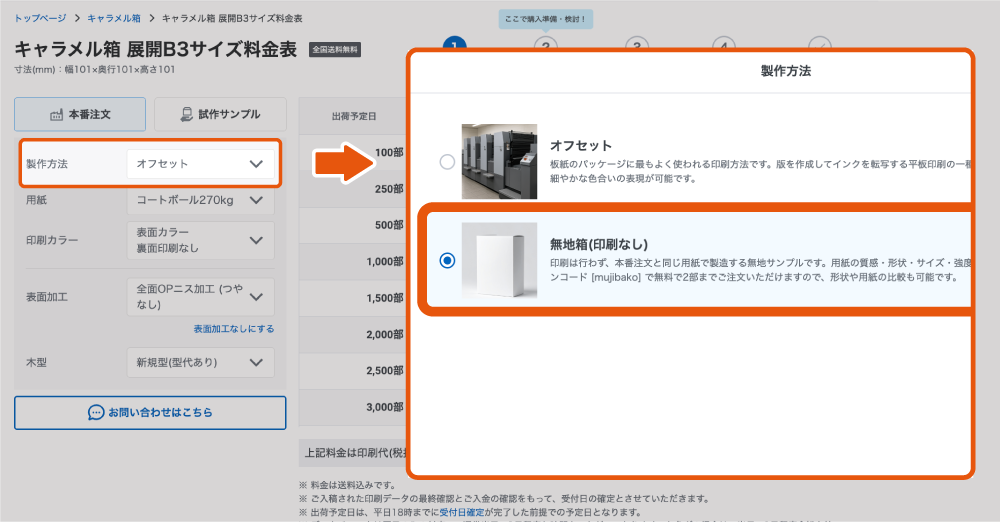1000x522 pixels.
Task: Open the 木型 dropdown 新規型(型代あり)
Action: tap(200, 362)
